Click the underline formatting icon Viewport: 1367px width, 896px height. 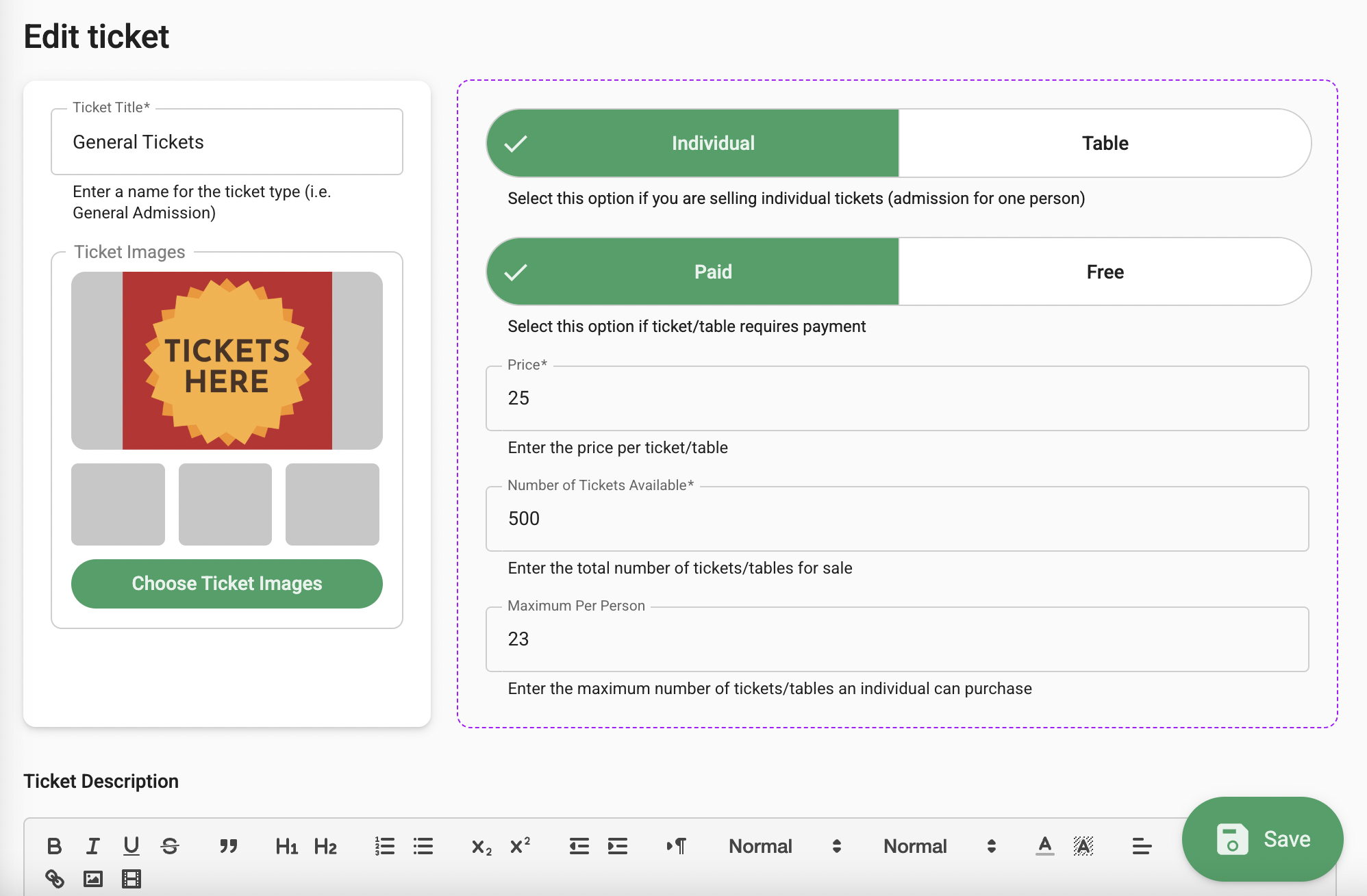[x=131, y=846]
